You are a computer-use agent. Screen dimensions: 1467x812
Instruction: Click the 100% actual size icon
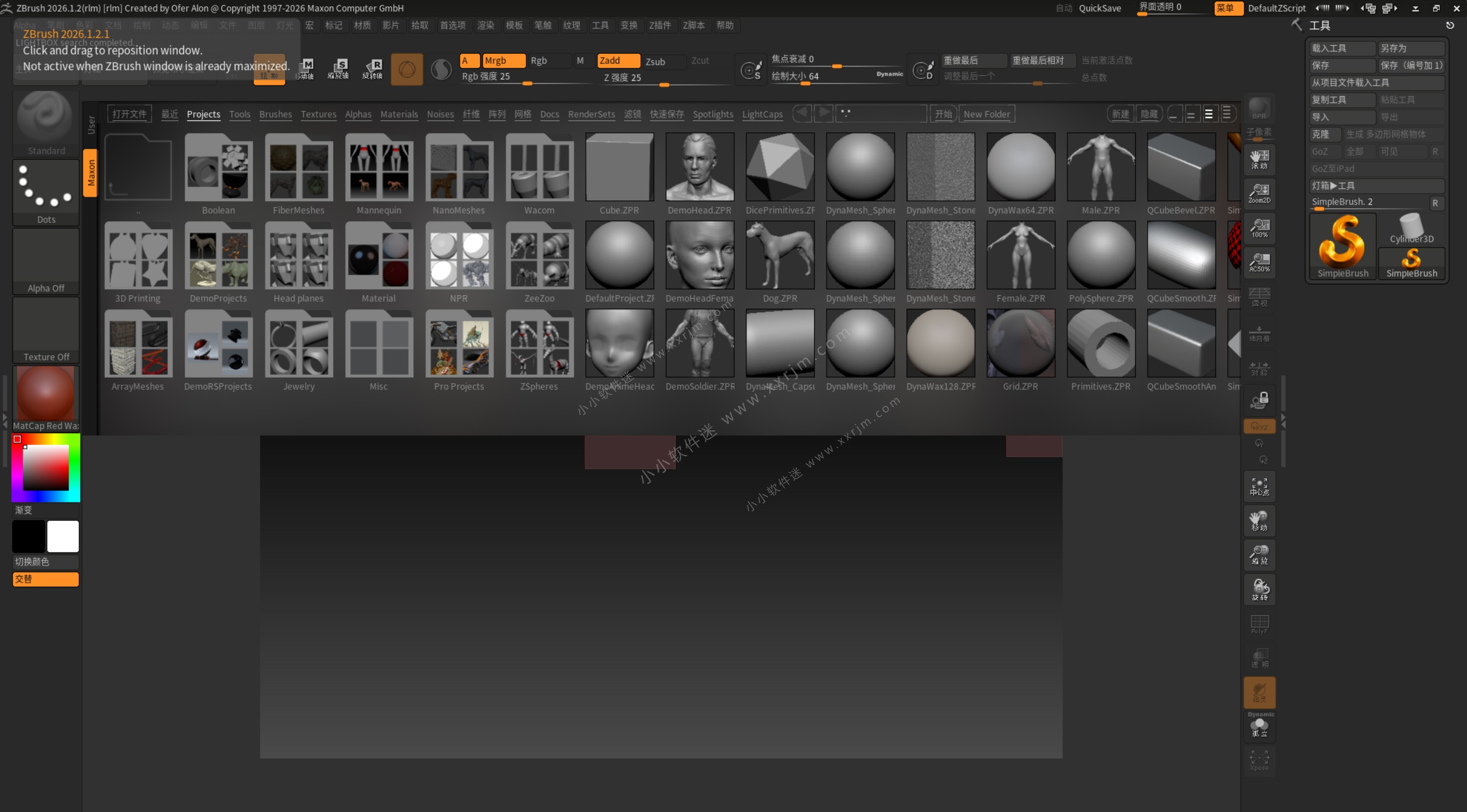[1259, 227]
